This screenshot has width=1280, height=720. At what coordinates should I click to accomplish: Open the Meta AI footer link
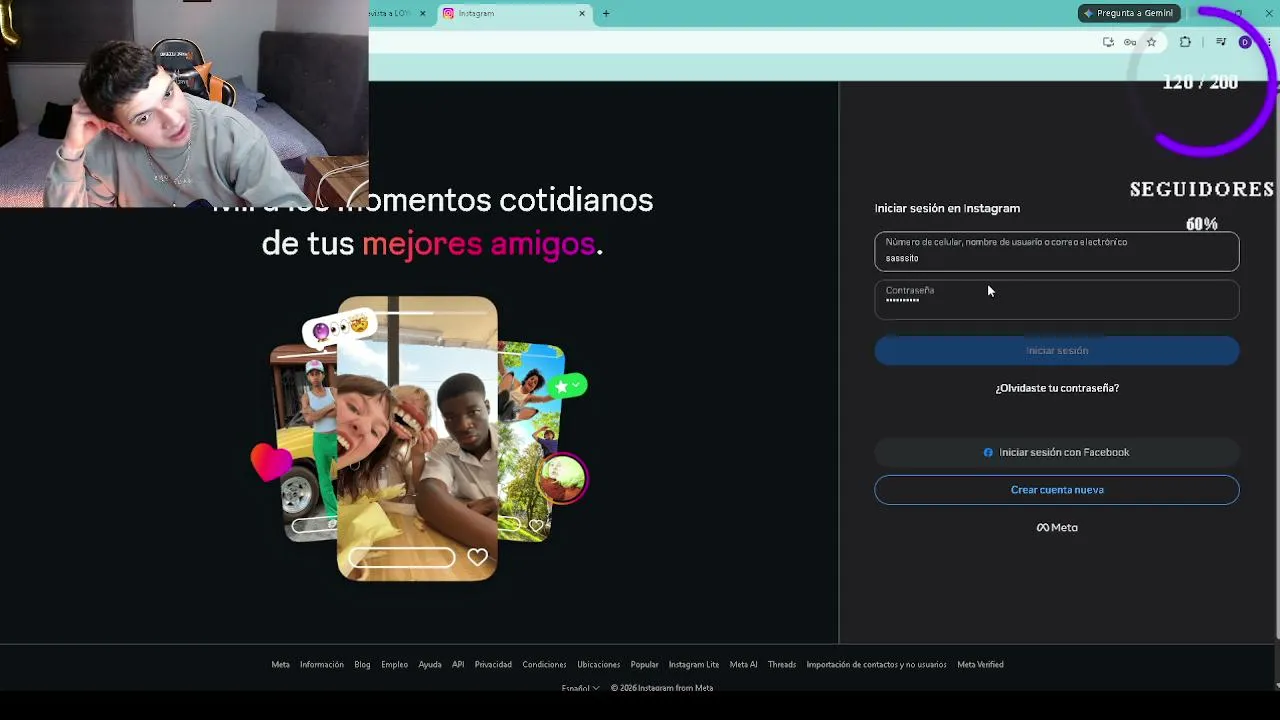743,664
